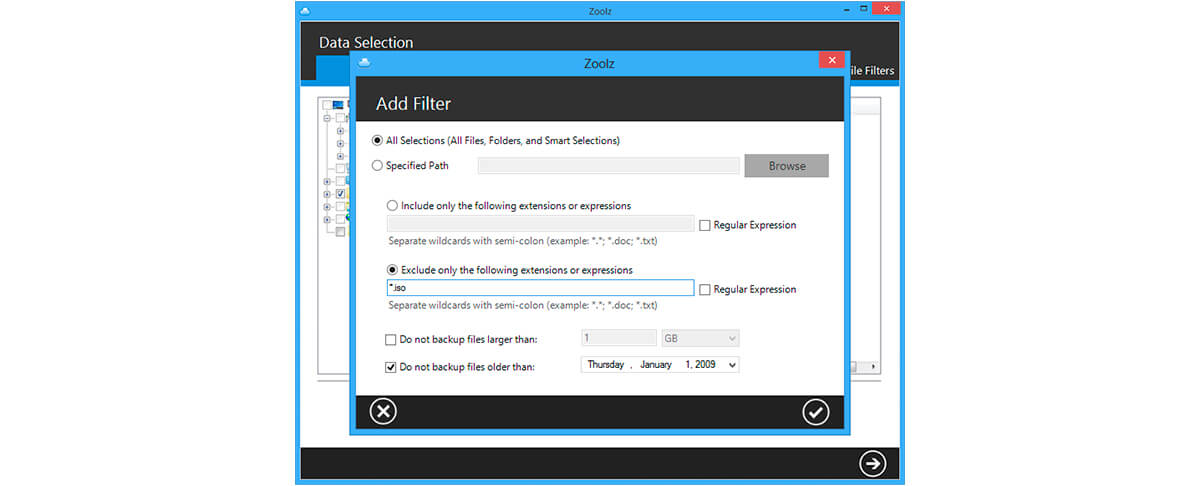Click the Browse button
This screenshot has height=486, width=1200.
pyautogui.click(x=786, y=166)
